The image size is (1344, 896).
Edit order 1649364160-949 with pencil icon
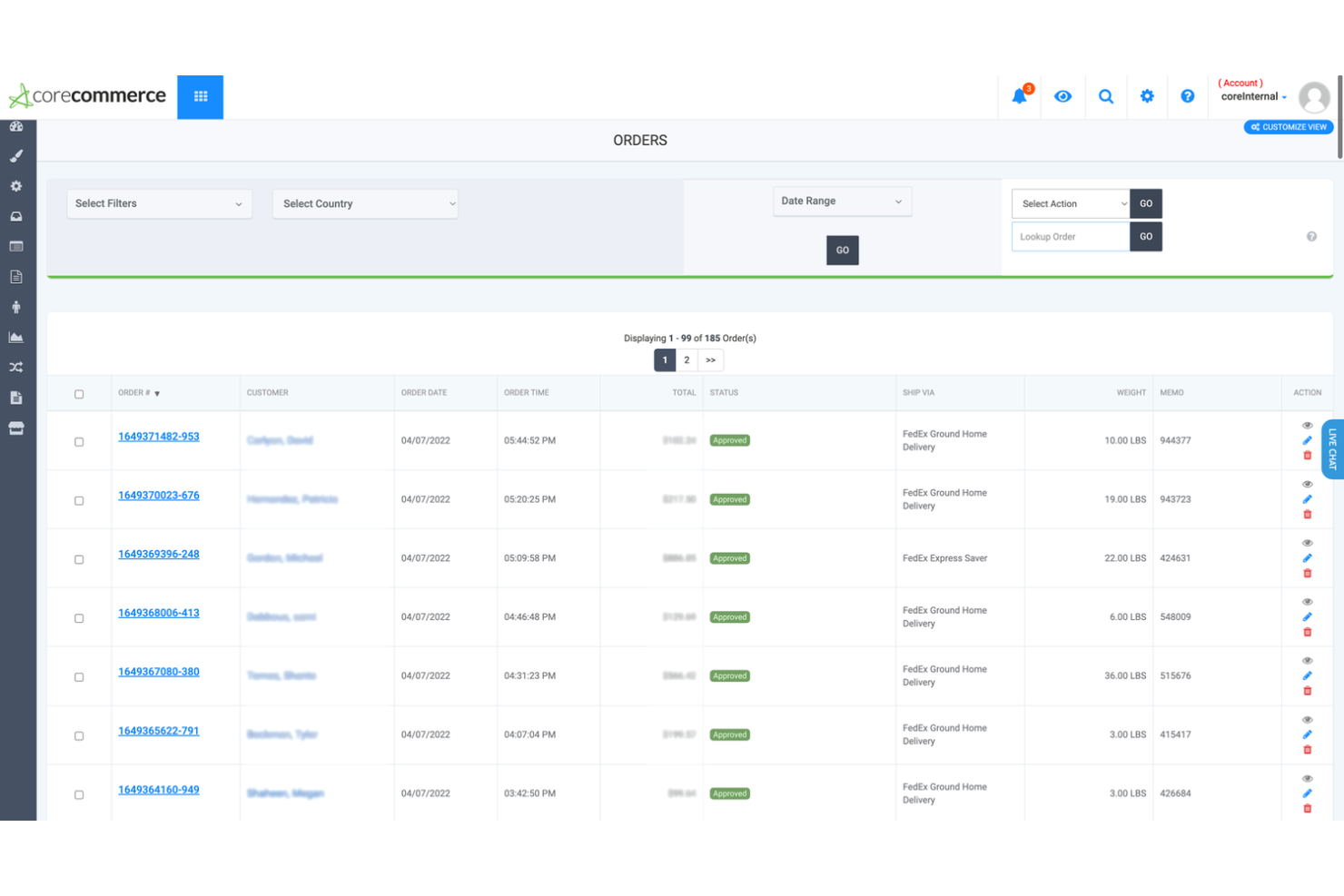tap(1308, 793)
